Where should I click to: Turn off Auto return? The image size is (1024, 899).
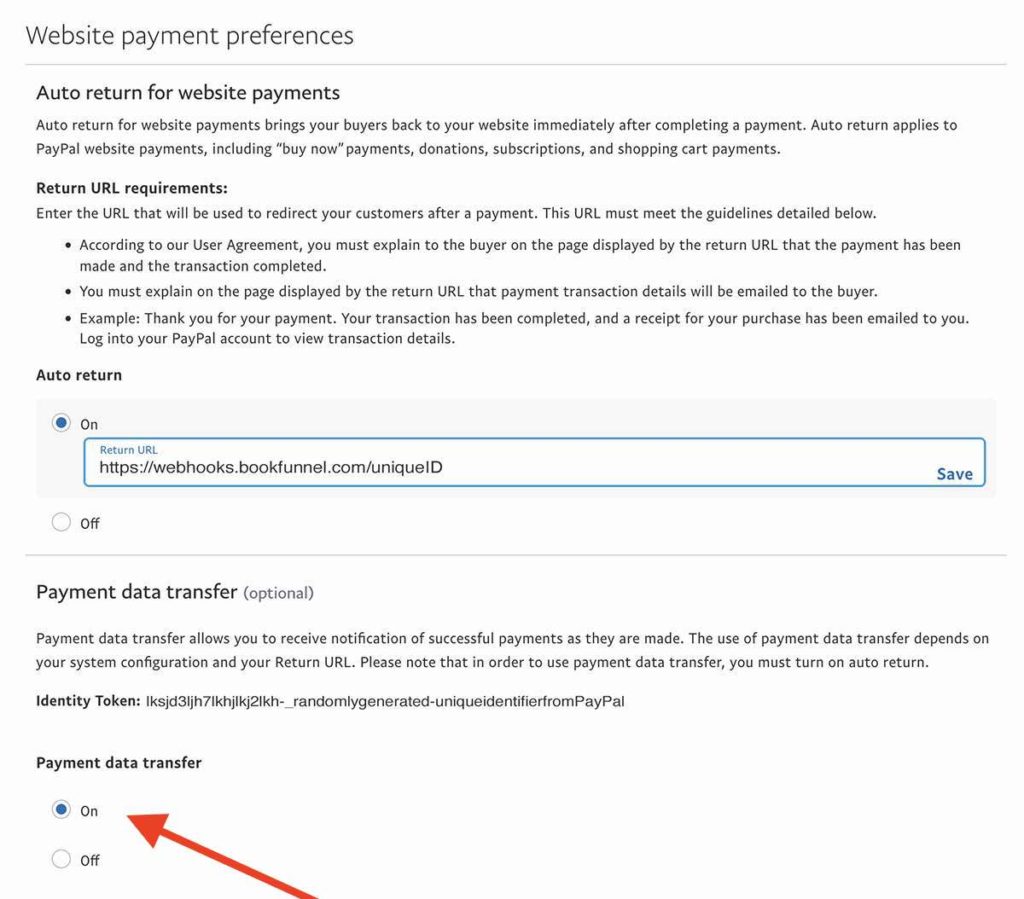click(x=61, y=522)
